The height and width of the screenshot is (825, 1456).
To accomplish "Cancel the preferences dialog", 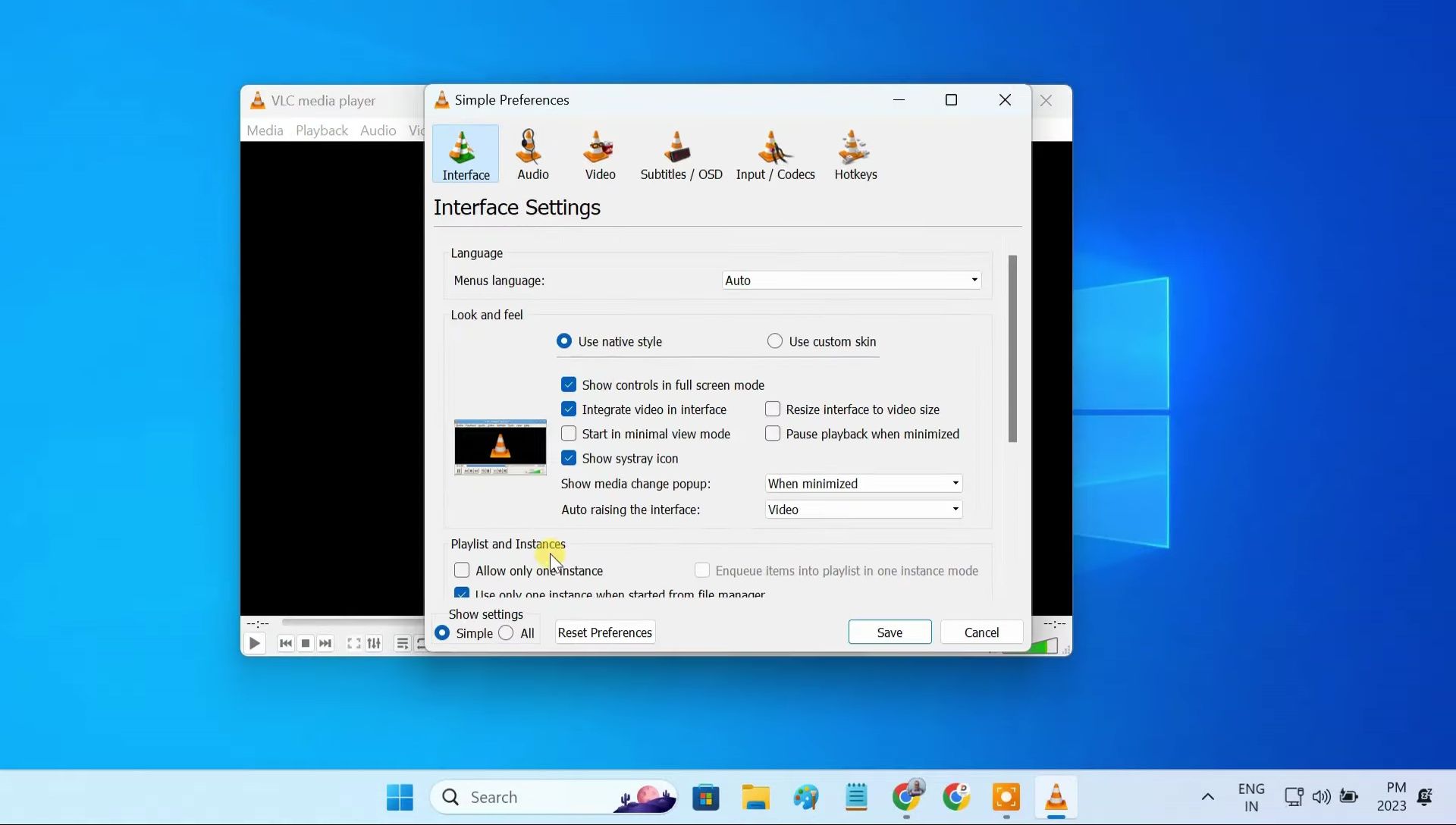I will coord(981,632).
